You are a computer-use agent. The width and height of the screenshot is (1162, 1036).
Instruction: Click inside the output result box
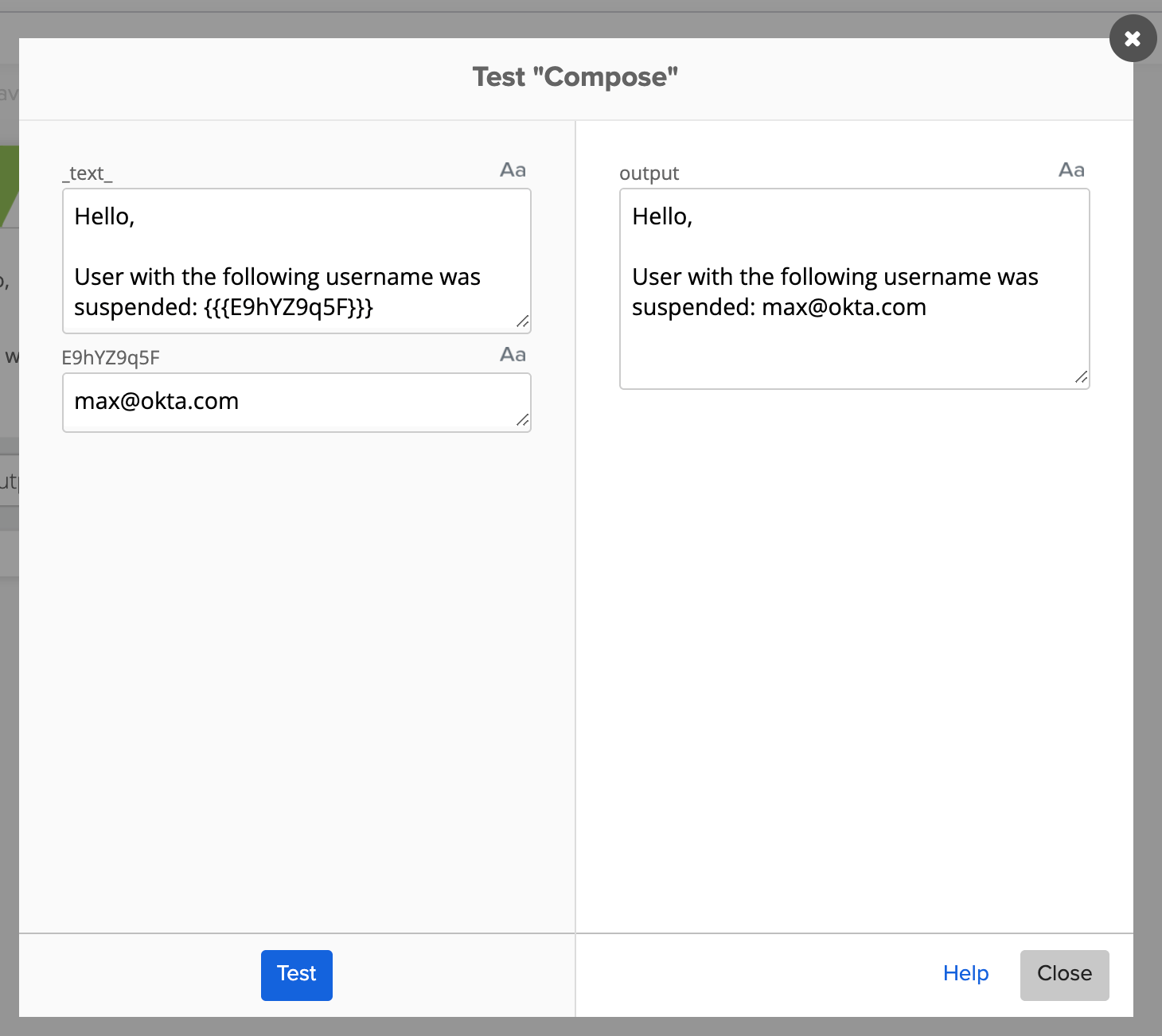click(853, 350)
